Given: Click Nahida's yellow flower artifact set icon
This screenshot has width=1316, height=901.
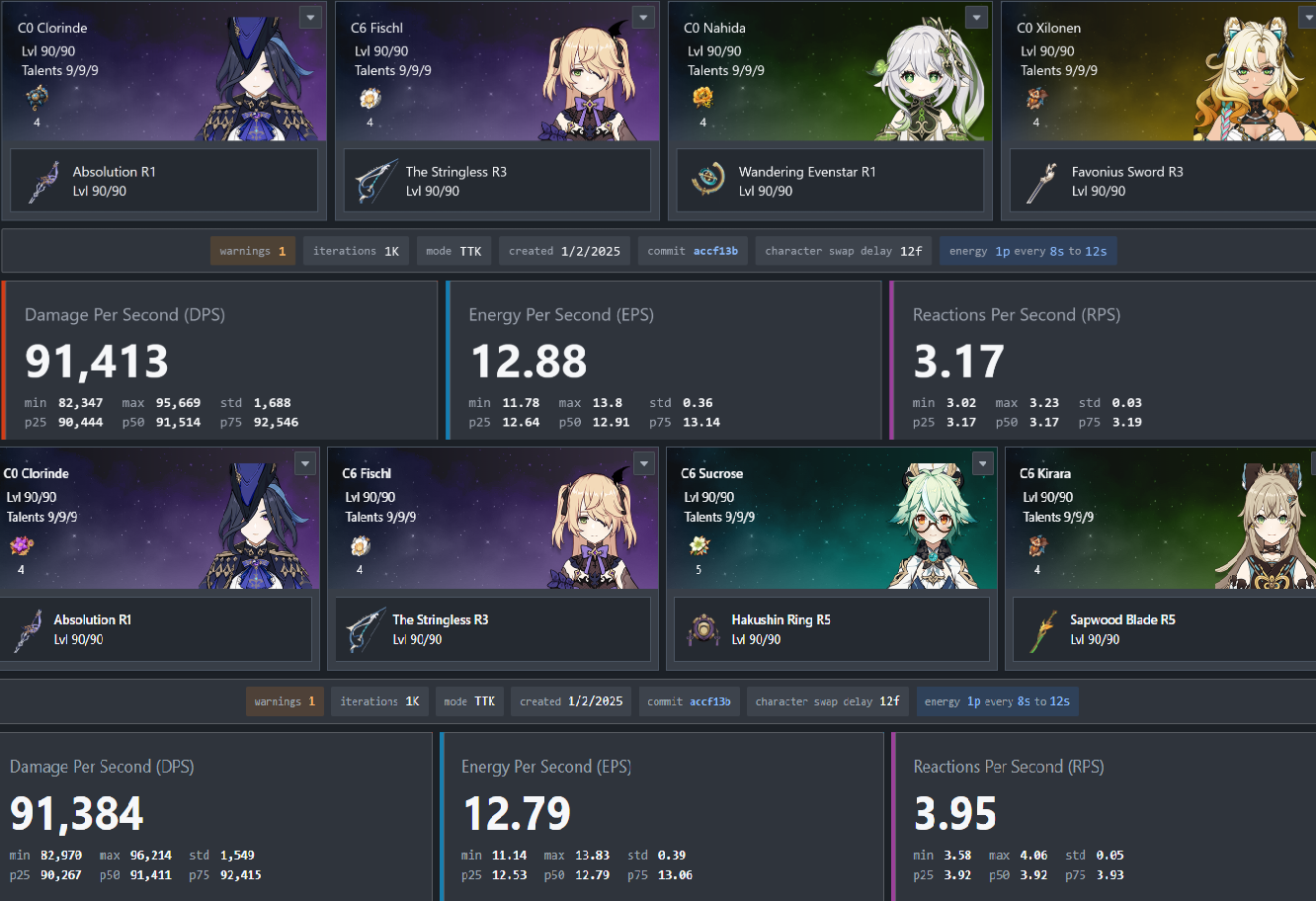Looking at the screenshot, I should [x=702, y=98].
